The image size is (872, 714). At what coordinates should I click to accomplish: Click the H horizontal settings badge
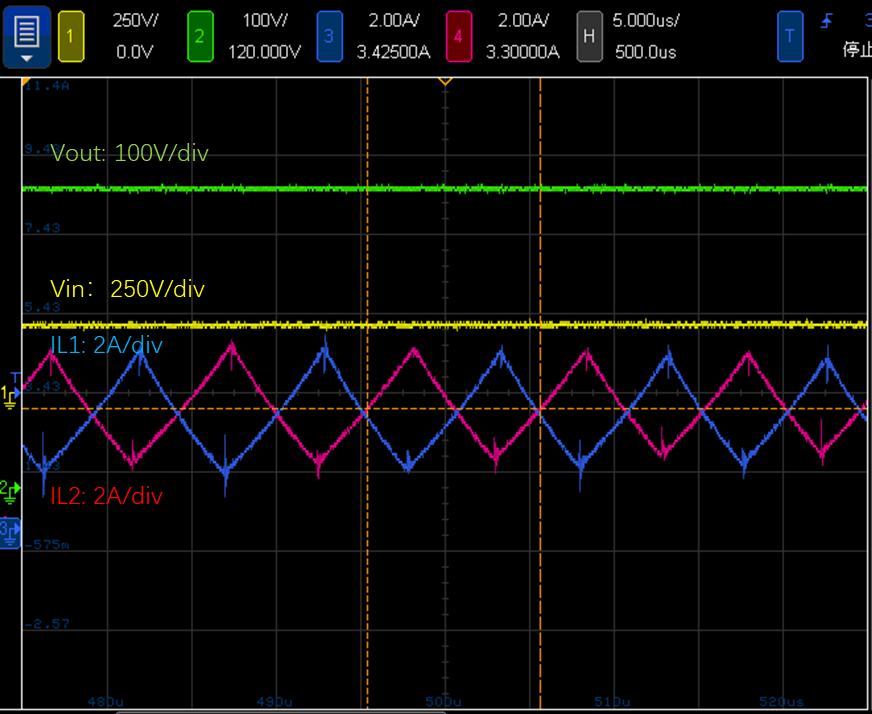(x=589, y=37)
